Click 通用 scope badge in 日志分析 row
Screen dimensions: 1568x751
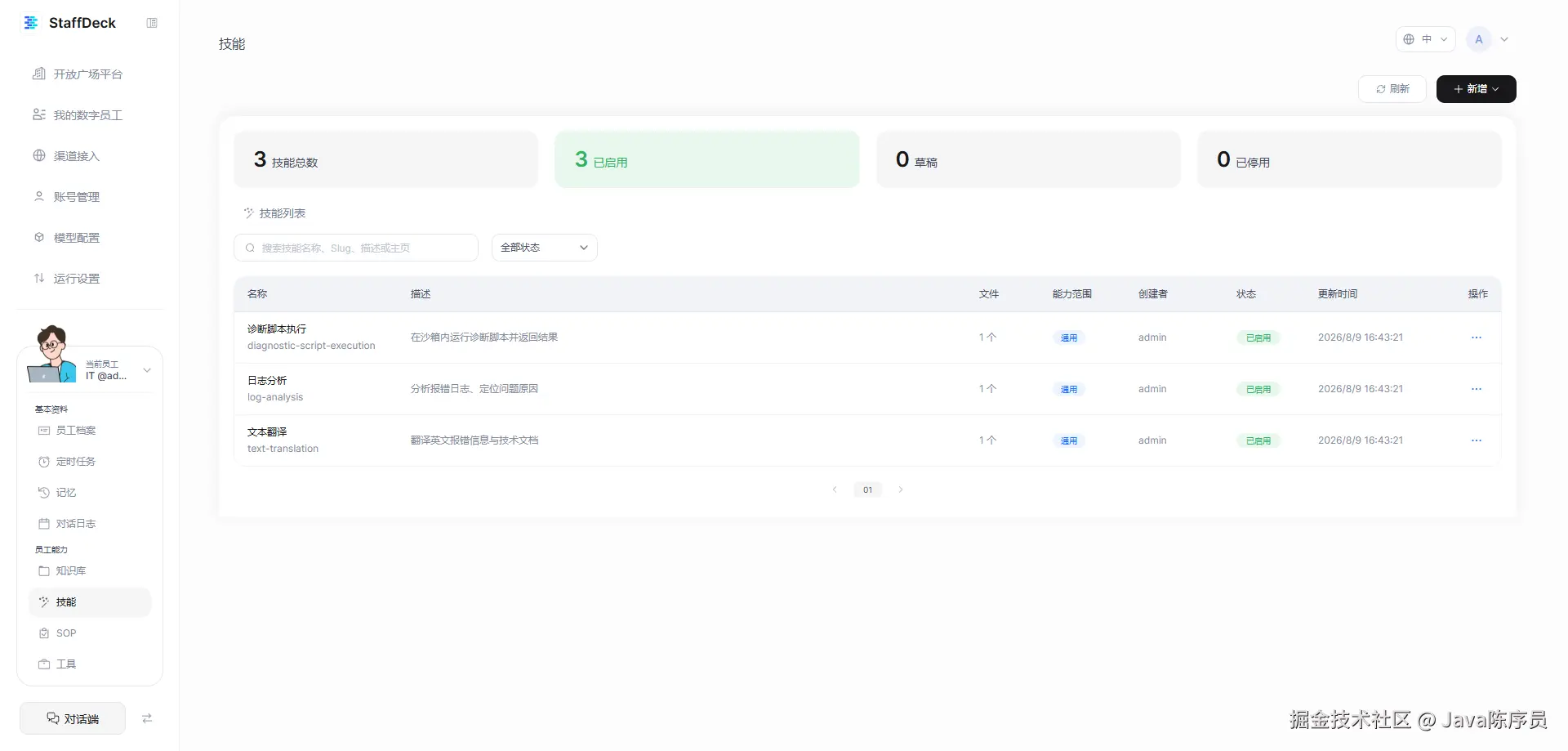point(1068,389)
